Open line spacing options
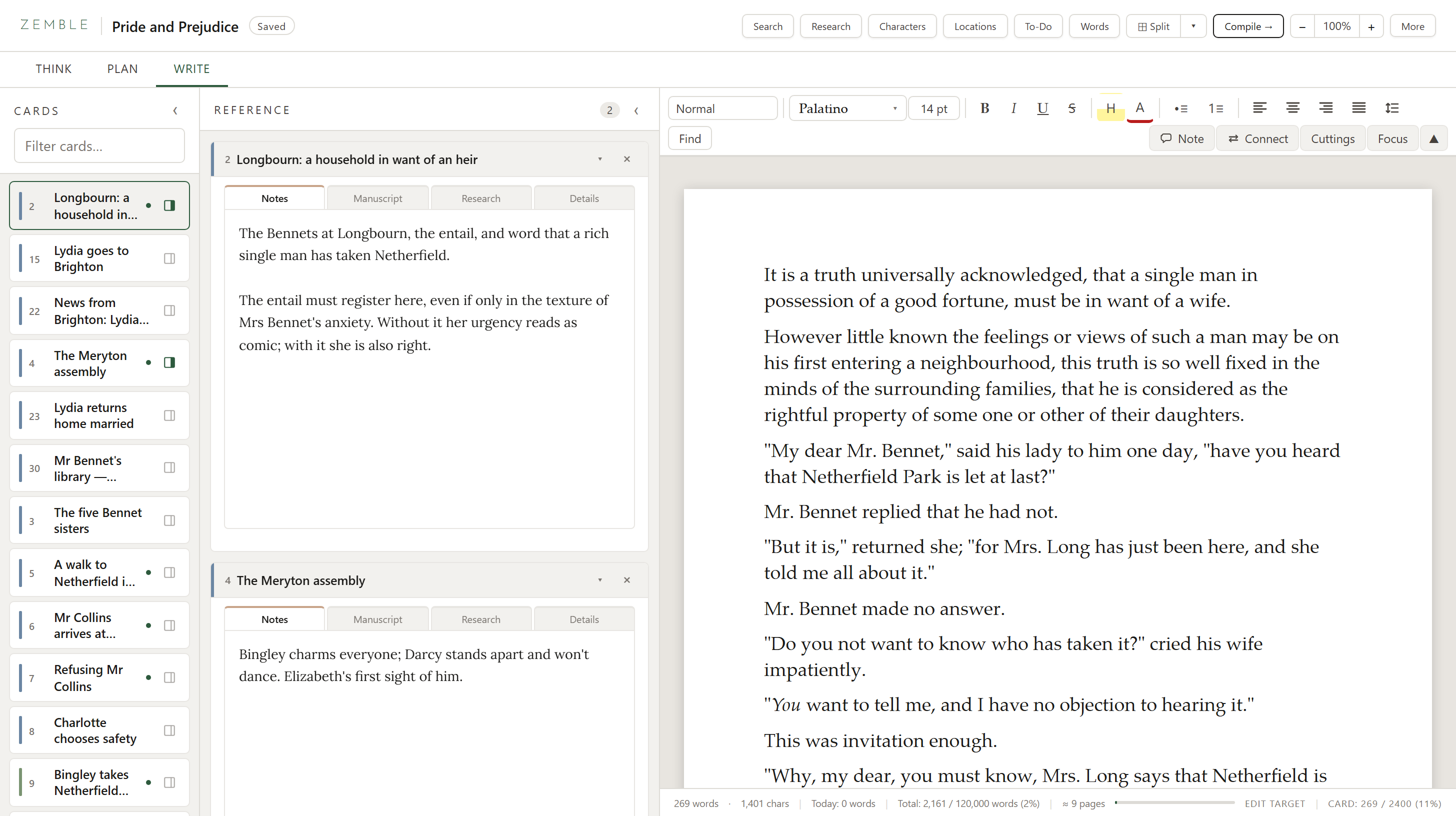The image size is (1456, 816). coord(1392,108)
